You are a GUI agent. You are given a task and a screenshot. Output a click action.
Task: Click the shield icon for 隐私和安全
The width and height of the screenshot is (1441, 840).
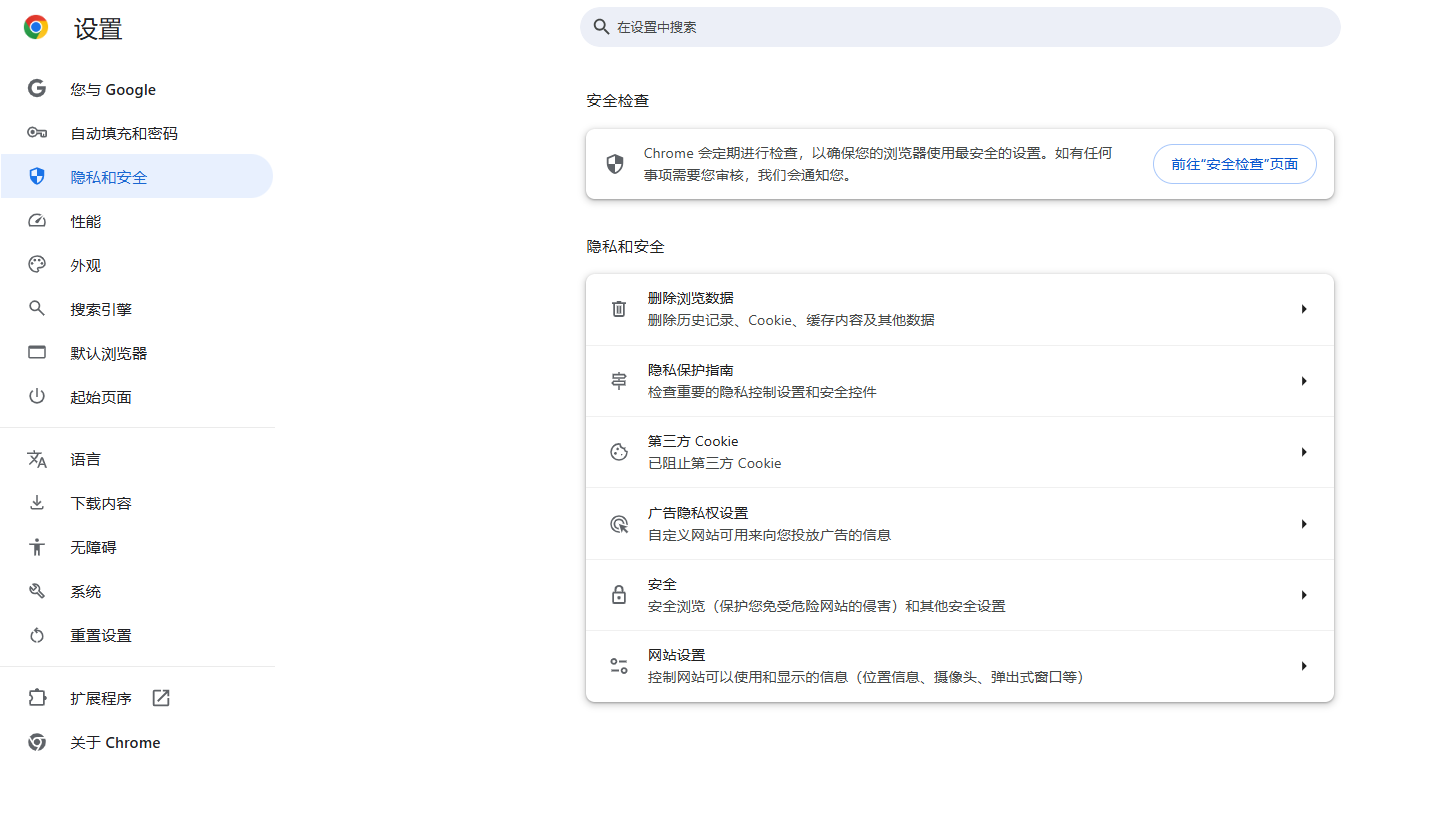point(37,177)
